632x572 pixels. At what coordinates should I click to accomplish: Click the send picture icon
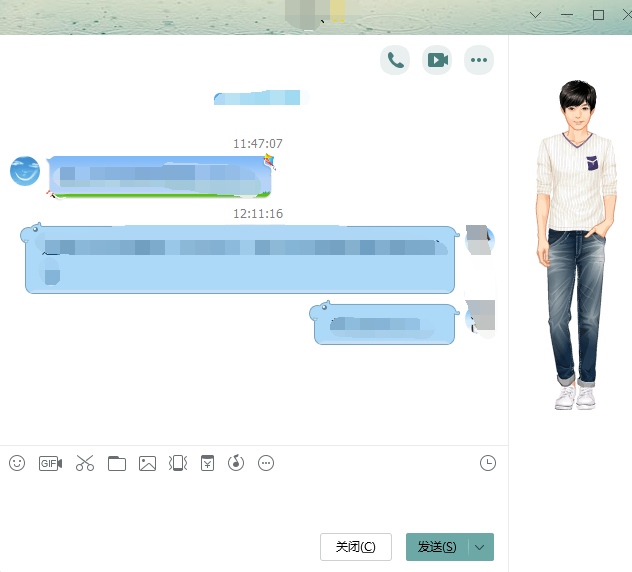point(148,463)
